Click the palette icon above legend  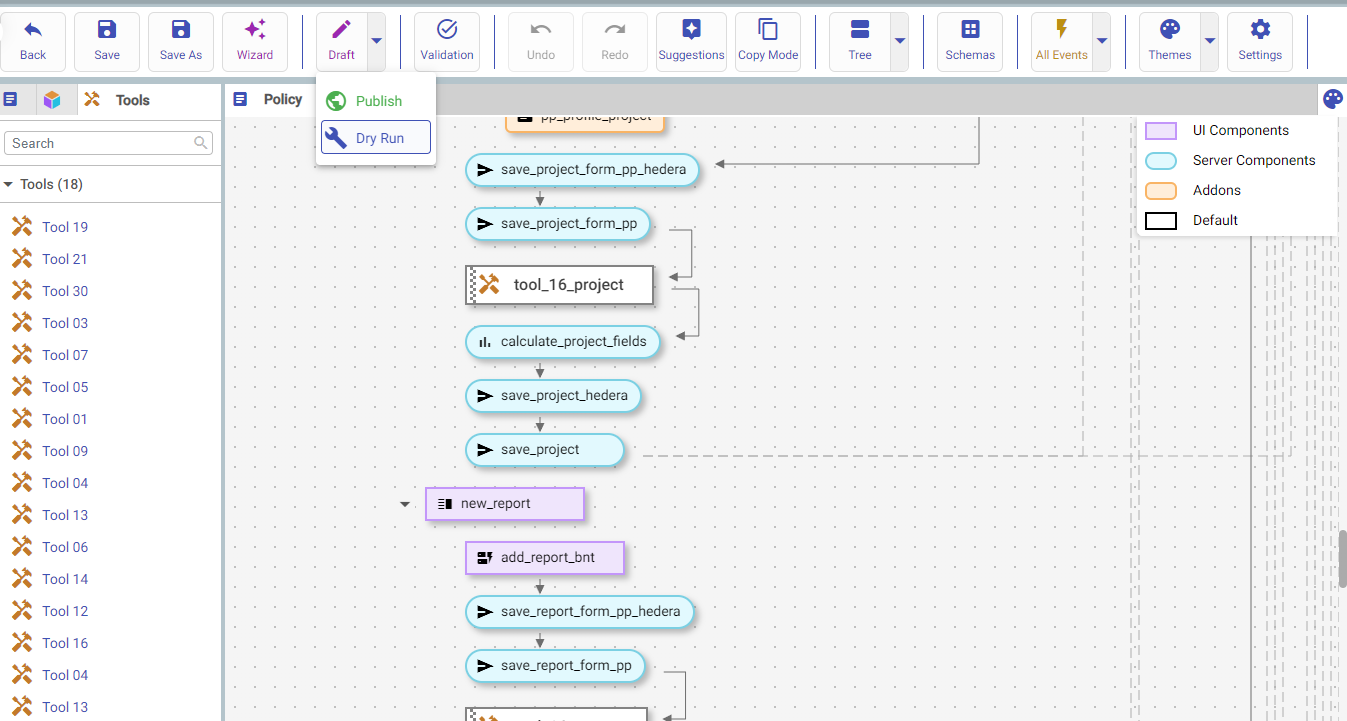(1332, 99)
